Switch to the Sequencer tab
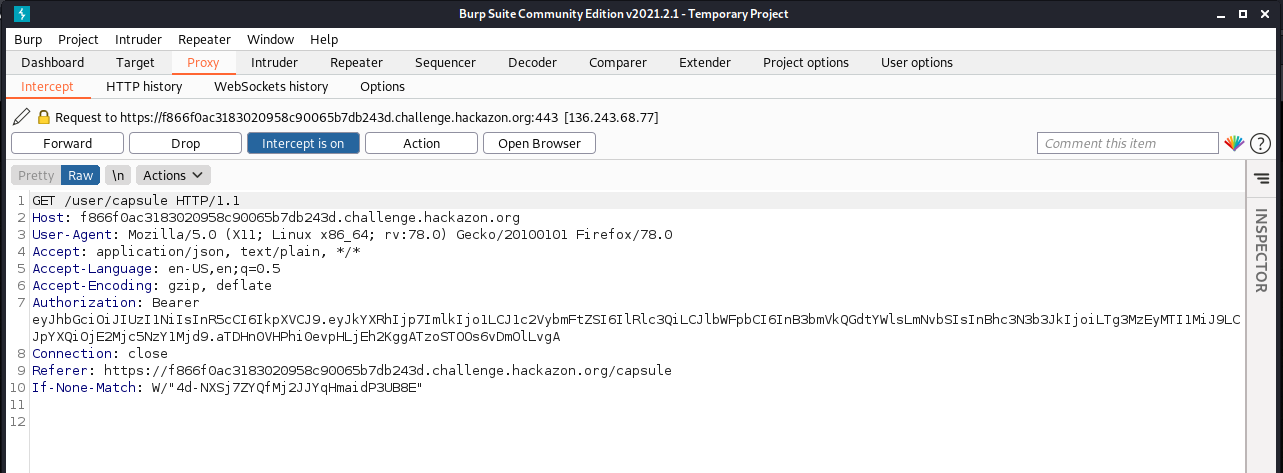 coord(445,62)
